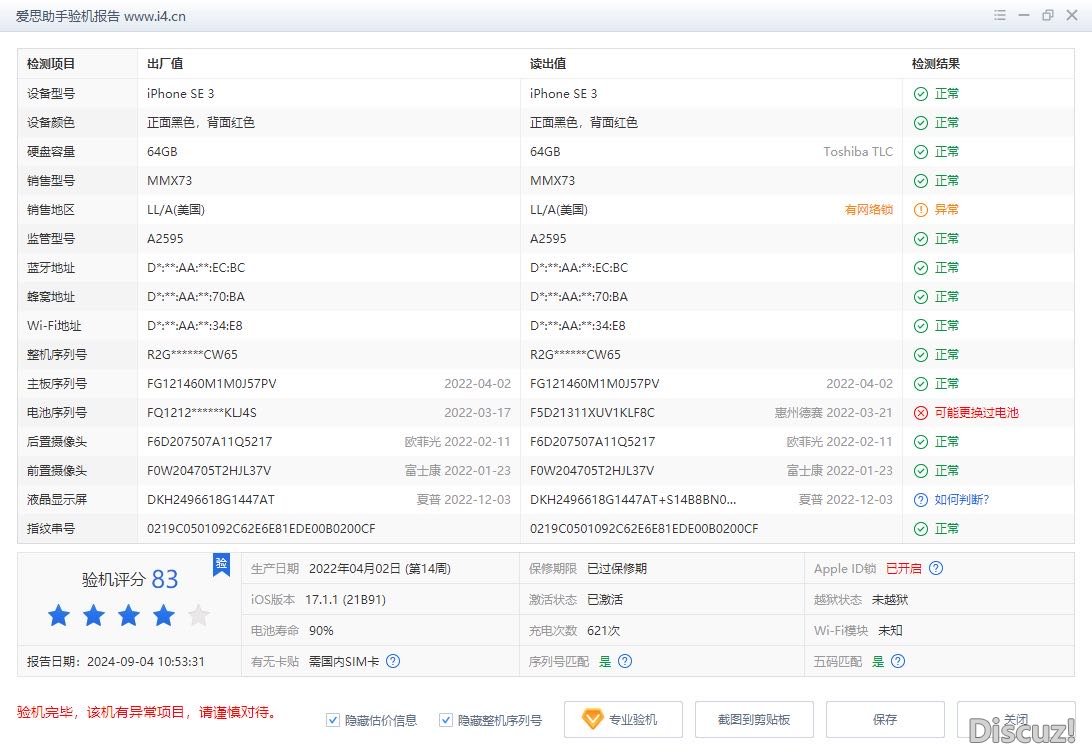Open the help icon beside 五码匹配
This screenshot has height=755, width=1092.
pos(898,661)
